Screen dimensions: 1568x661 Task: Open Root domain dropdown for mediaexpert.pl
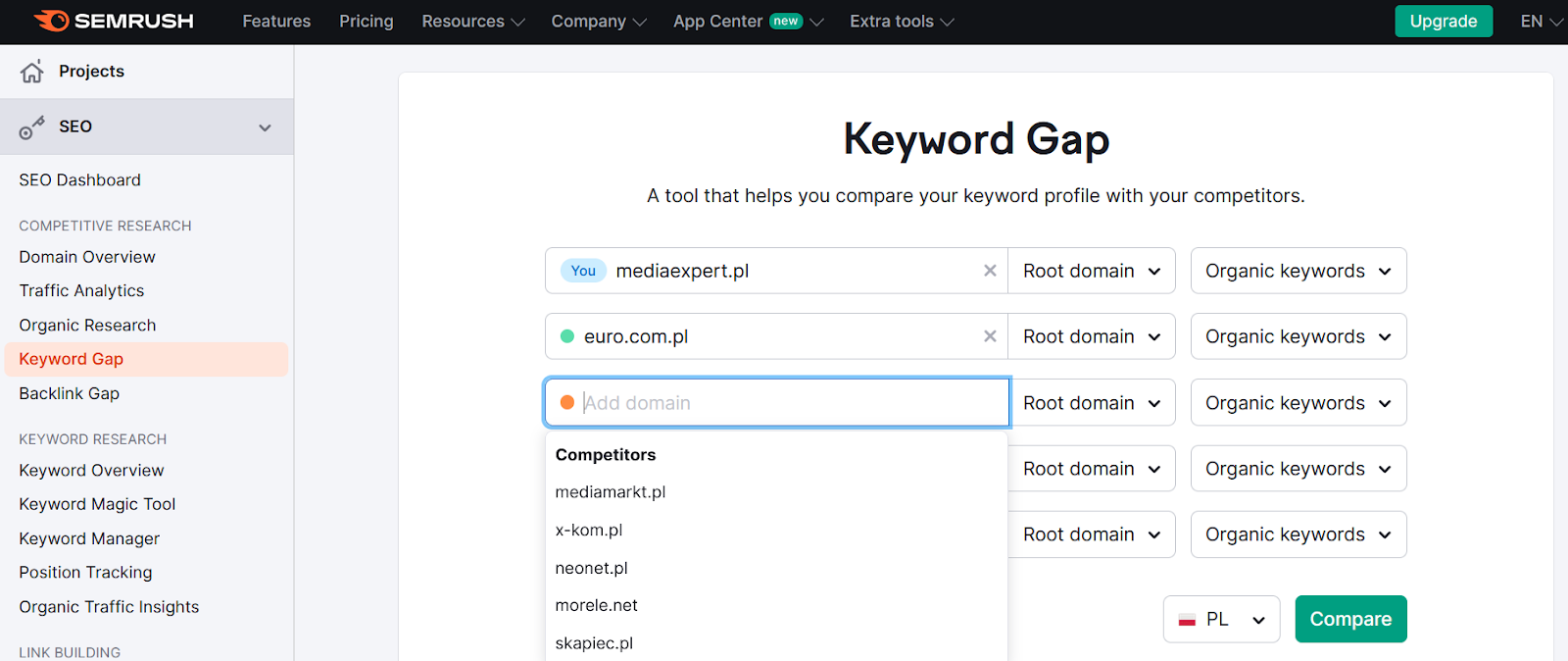point(1092,271)
